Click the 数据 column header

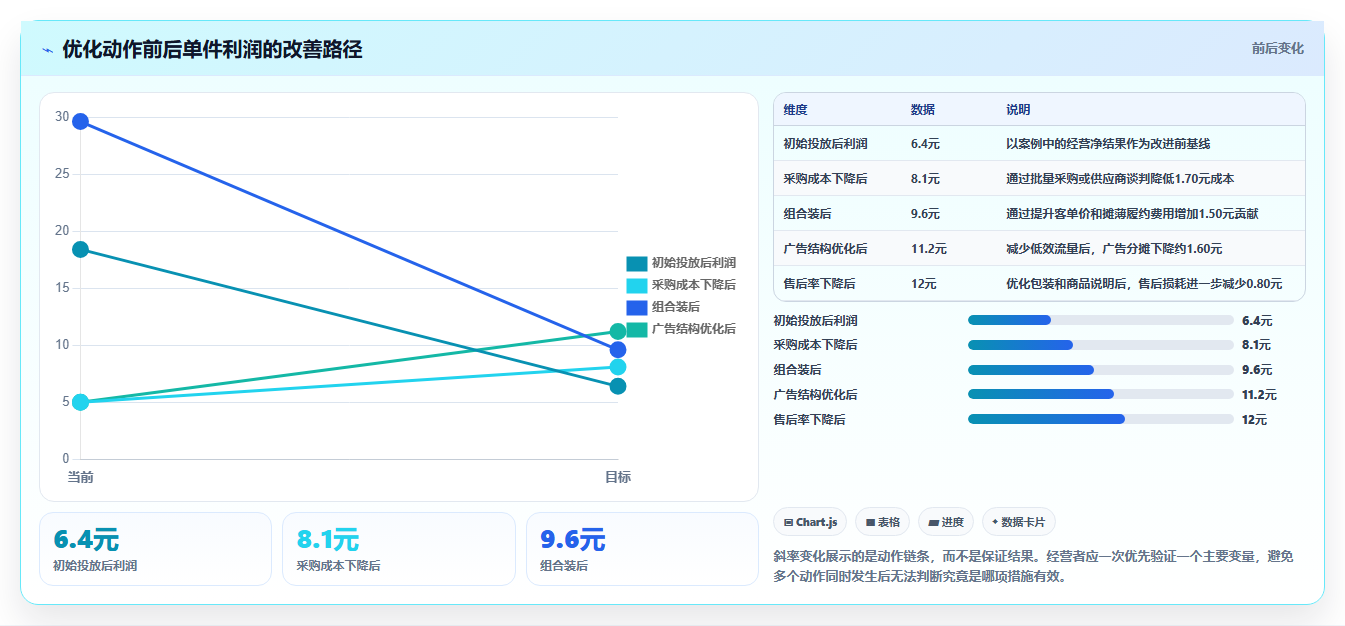tap(923, 109)
